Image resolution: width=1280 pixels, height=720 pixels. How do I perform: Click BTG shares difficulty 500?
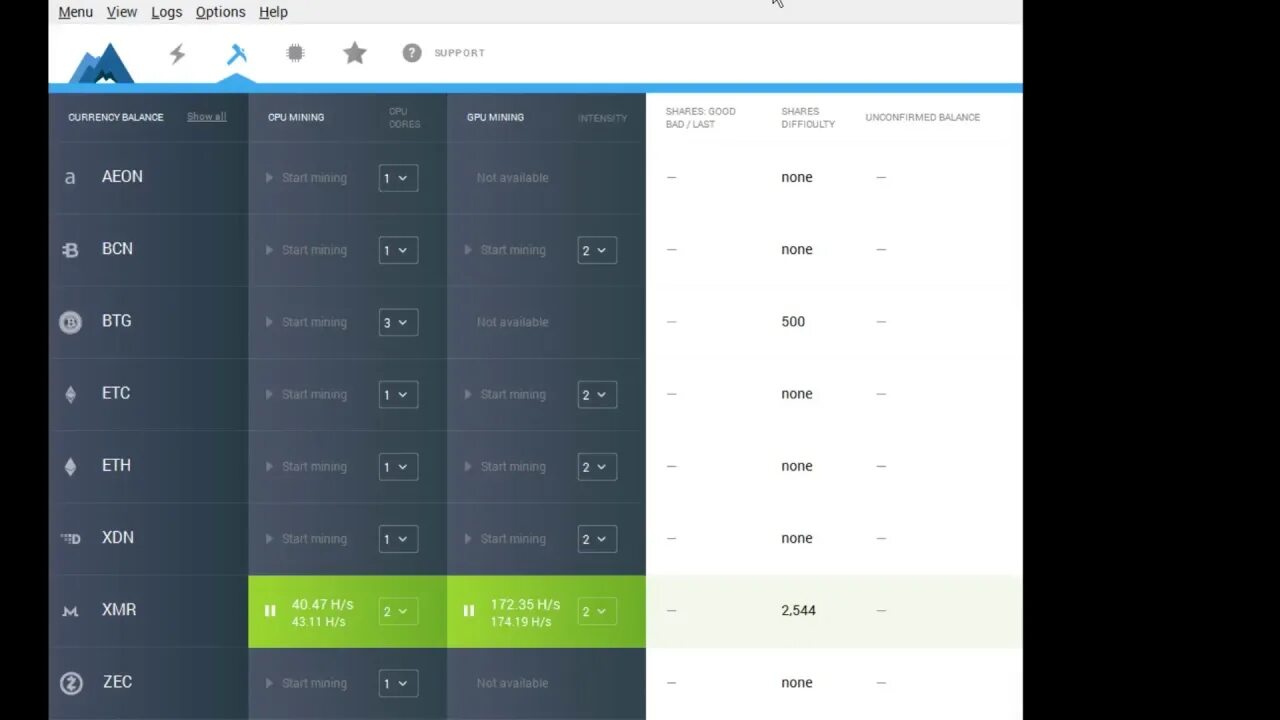[793, 321]
